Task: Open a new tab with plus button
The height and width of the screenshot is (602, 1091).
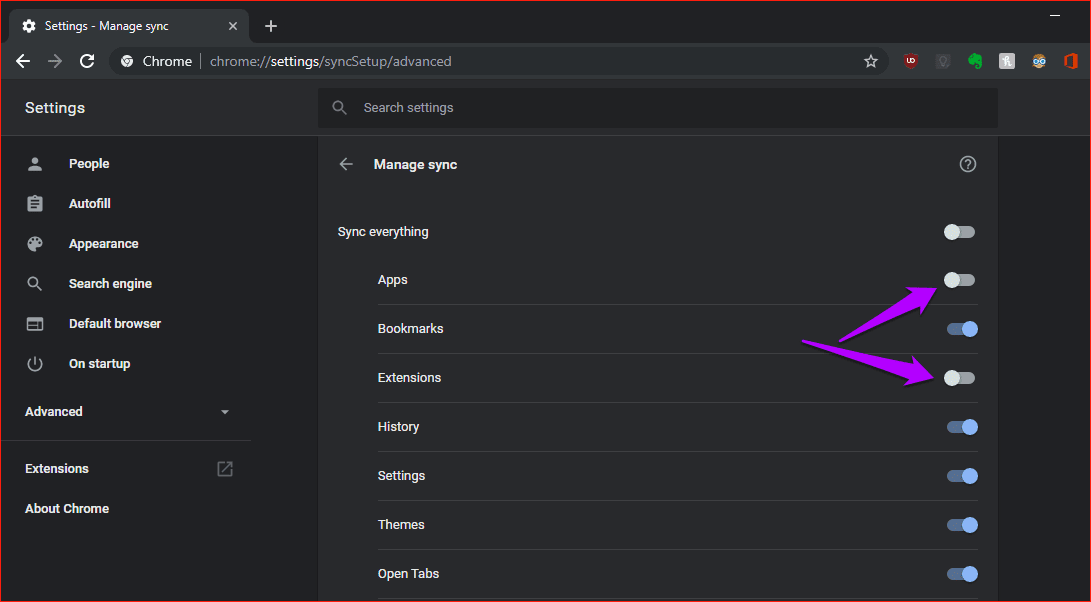Action: [271, 26]
